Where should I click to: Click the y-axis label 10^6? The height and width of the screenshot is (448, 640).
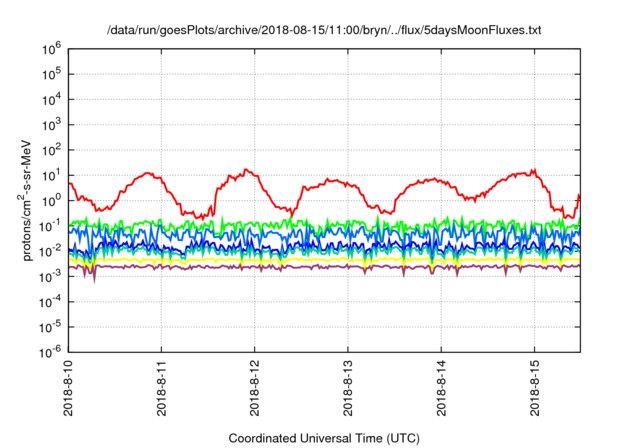coord(52,49)
